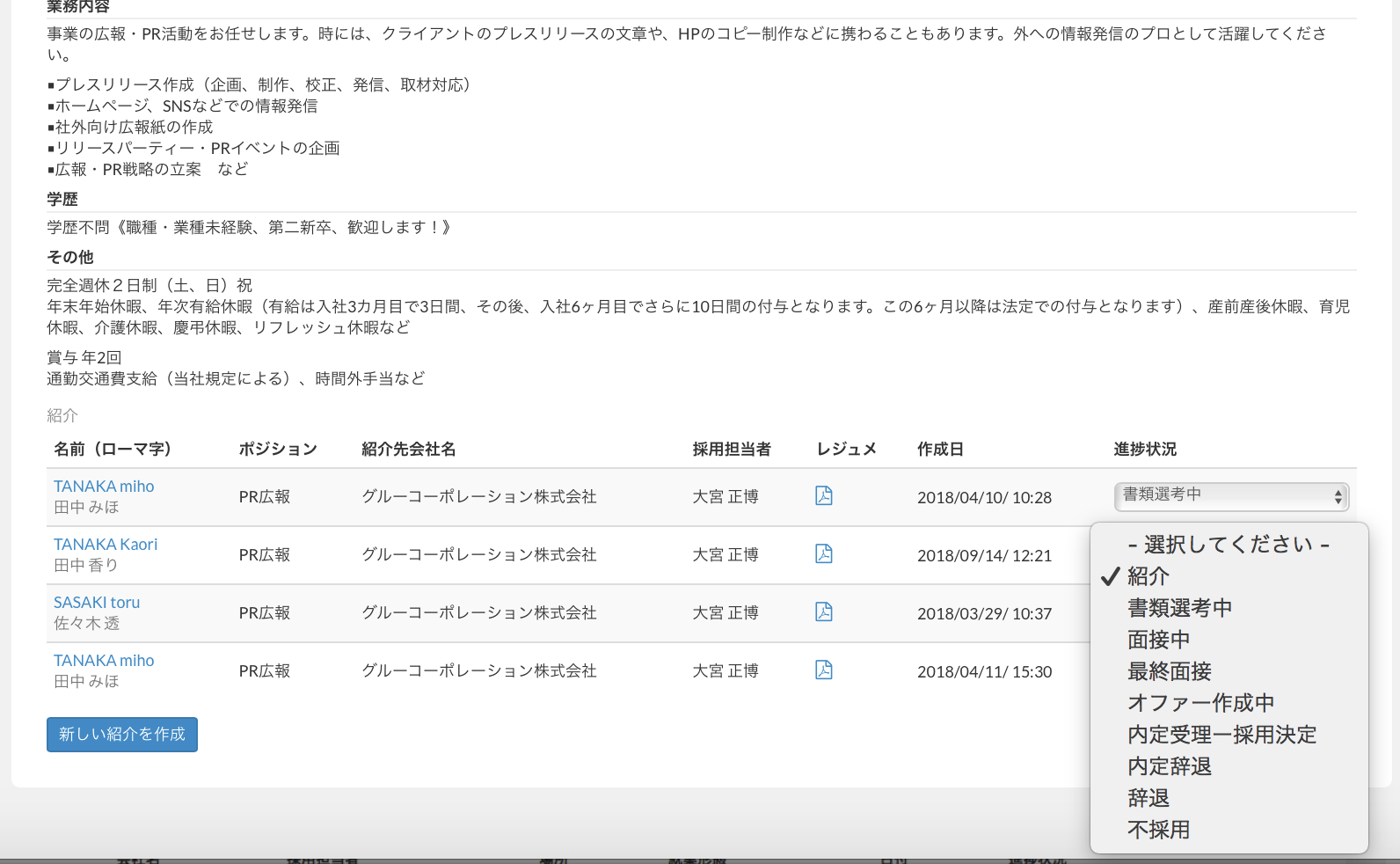Select 内定受理ー採用決定 status option

pyautogui.click(x=1221, y=735)
